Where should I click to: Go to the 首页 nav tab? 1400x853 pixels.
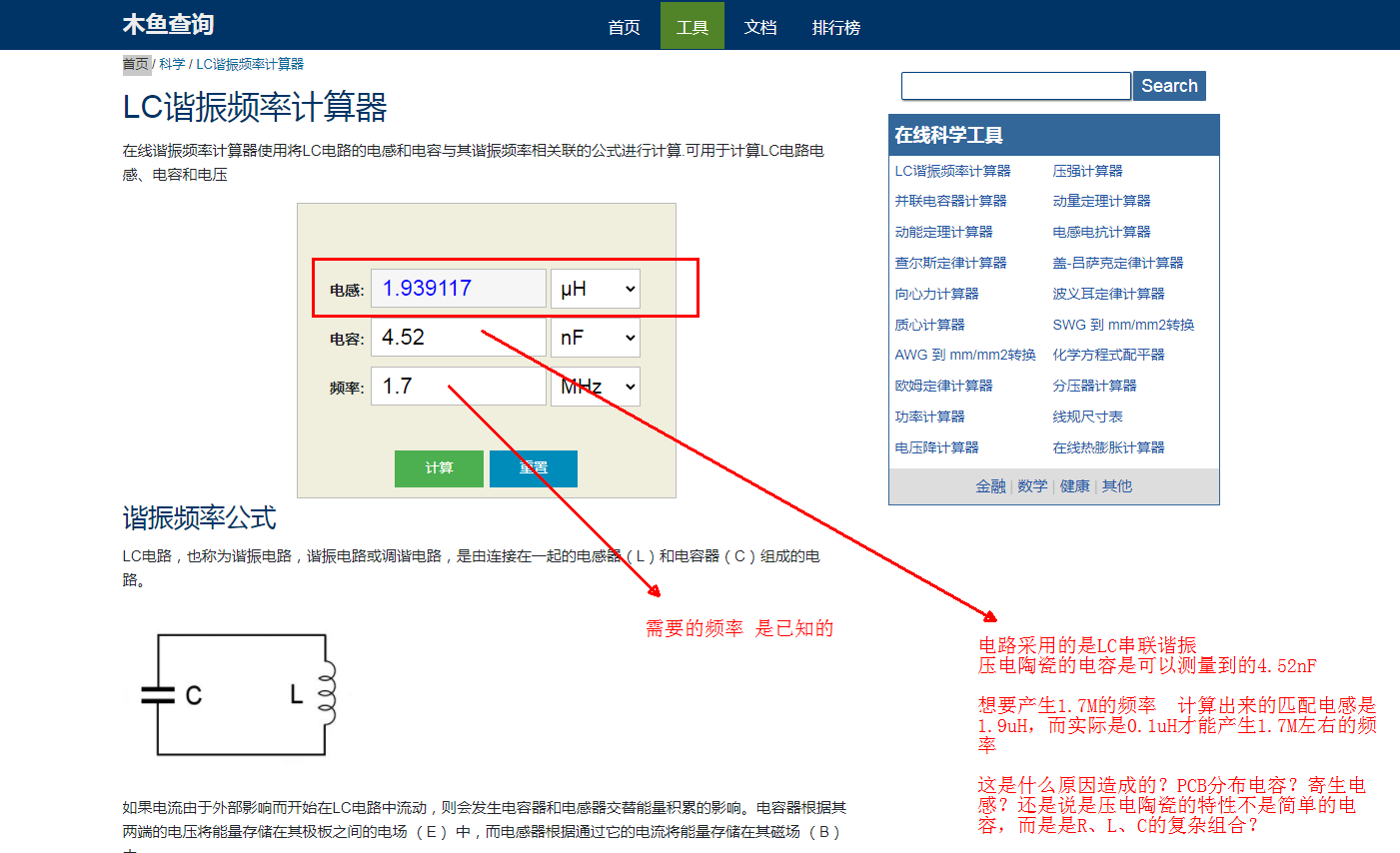click(625, 27)
